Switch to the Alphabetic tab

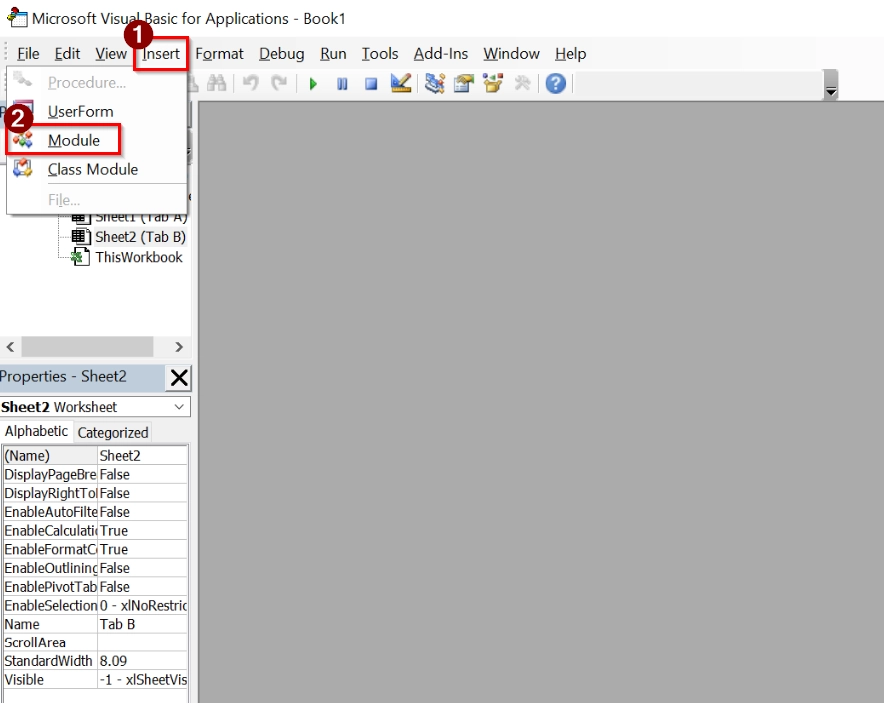[x=36, y=431]
